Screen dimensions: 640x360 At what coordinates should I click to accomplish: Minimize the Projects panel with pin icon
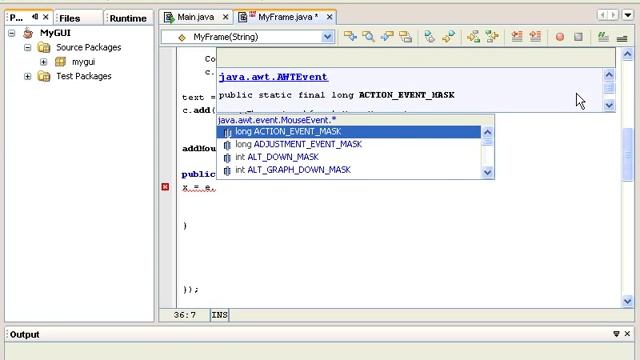pyautogui.click(x=35, y=17)
